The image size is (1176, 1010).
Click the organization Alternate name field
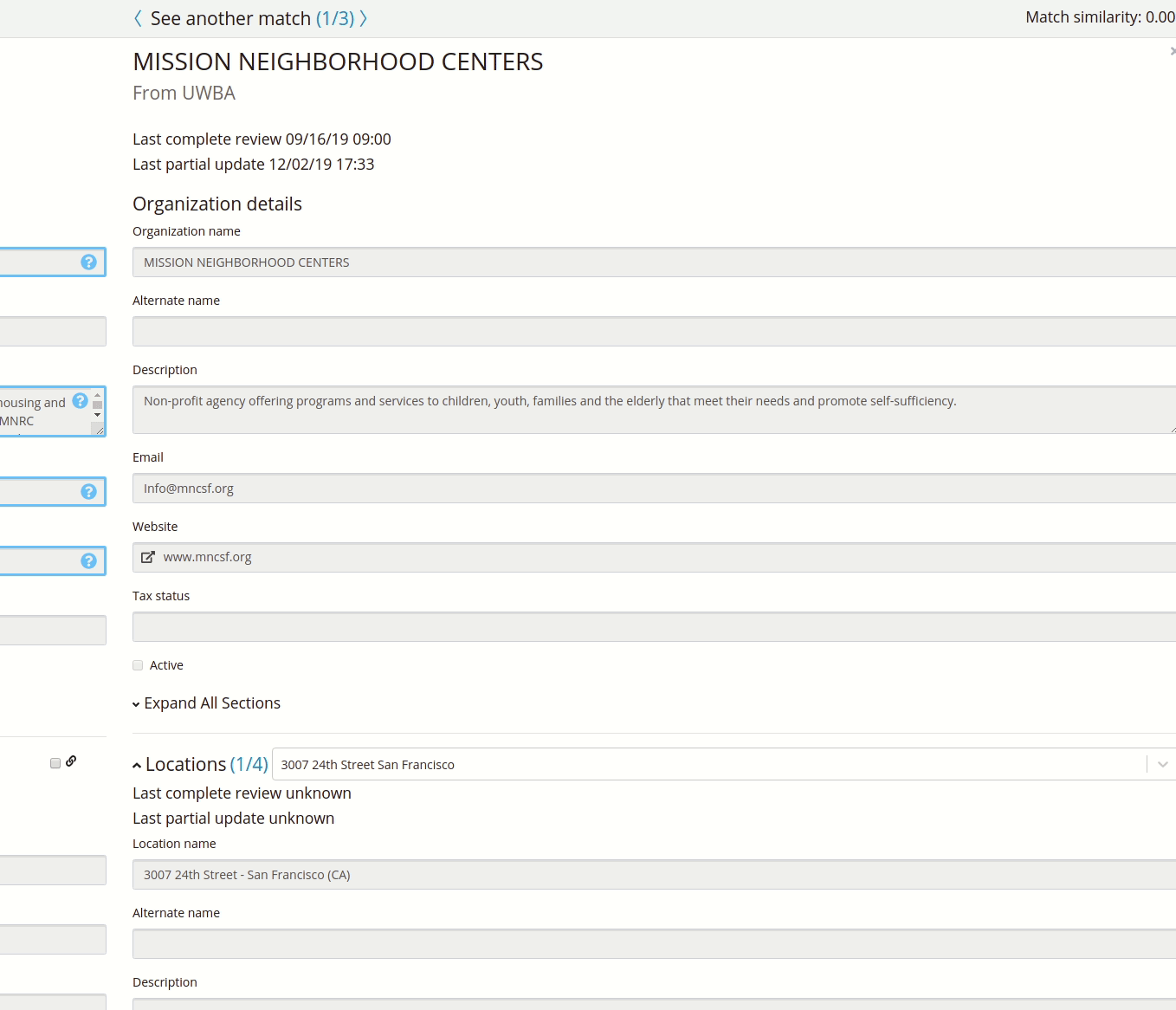point(654,332)
